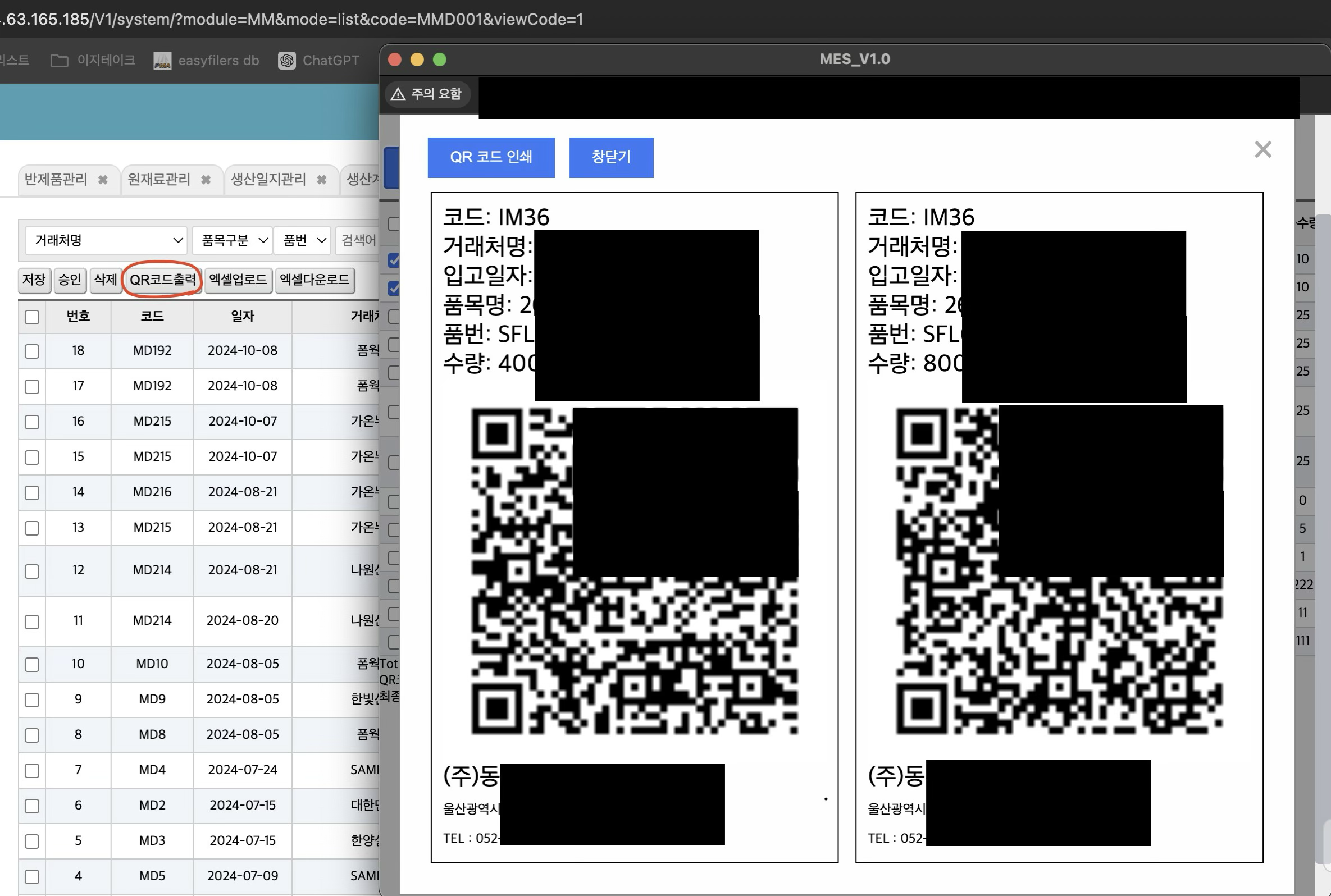Click the 코드 column header
Image resolution: width=1331 pixels, height=896 pixels.
(152, 317)
